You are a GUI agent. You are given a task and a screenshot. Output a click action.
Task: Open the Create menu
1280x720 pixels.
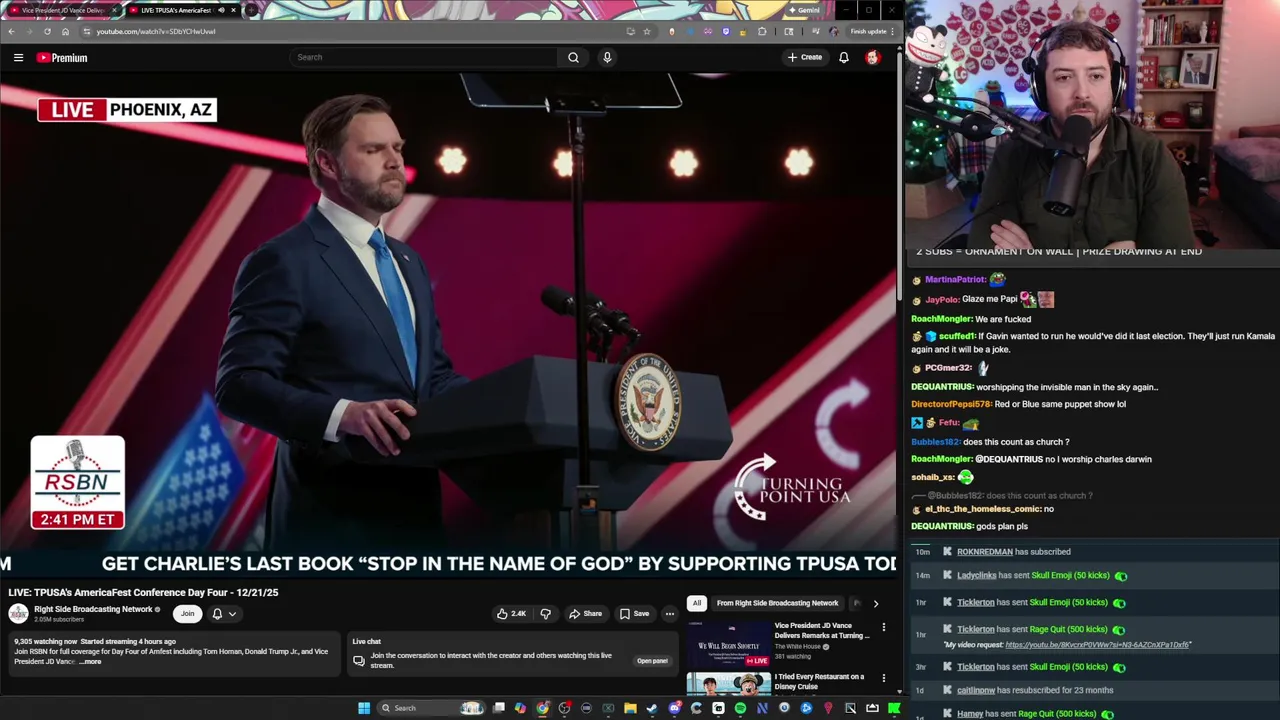click(x=804, y=57)
